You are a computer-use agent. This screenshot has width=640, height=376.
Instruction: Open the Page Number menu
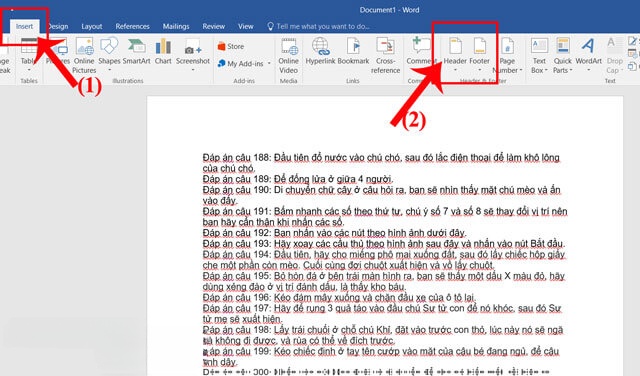click(507, 55)
